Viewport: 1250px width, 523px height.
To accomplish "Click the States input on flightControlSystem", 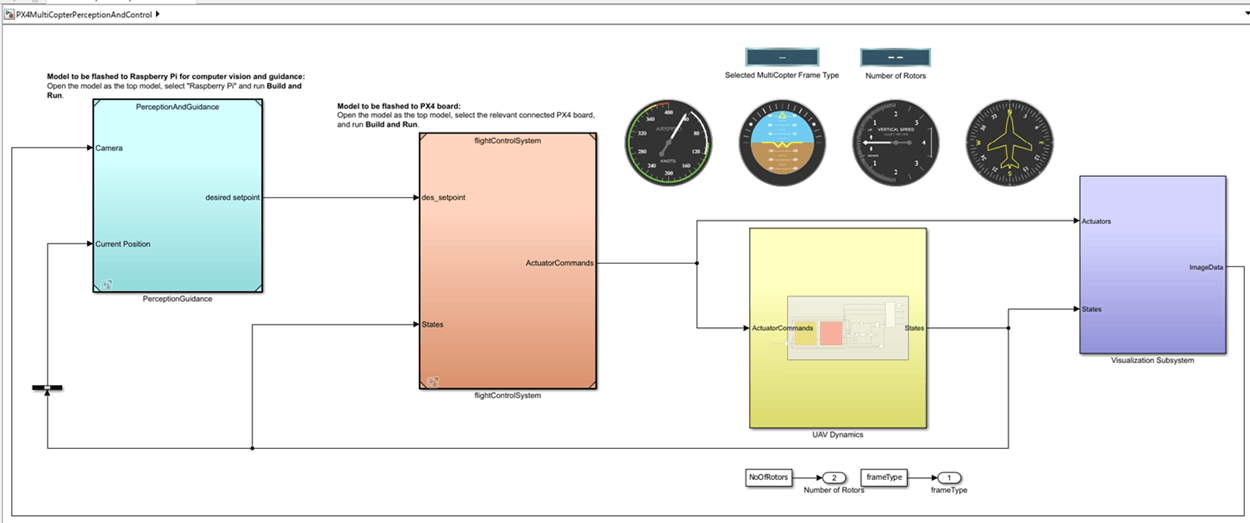I will (x=433, y=324).
